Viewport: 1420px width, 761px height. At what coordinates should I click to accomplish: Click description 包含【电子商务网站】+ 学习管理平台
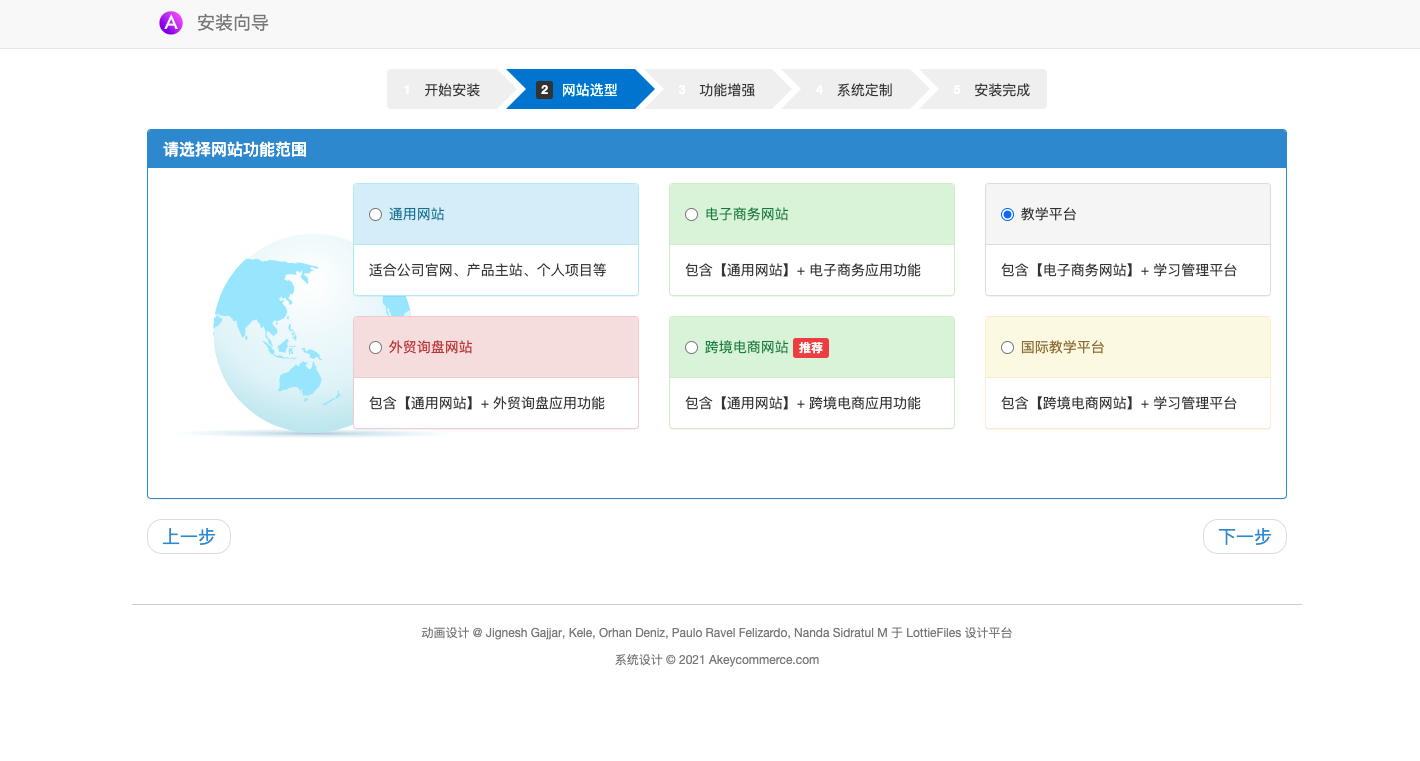(1119, 270)
